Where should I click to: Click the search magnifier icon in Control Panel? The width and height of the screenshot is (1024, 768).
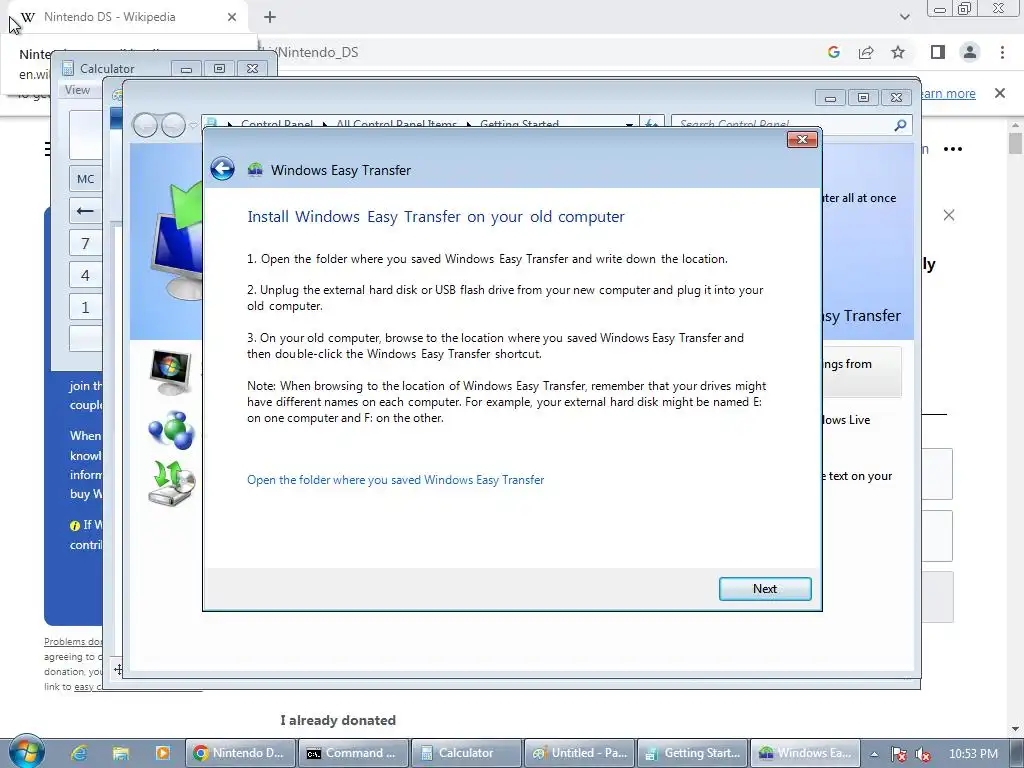pyautogui.click(x=900, y=125)
